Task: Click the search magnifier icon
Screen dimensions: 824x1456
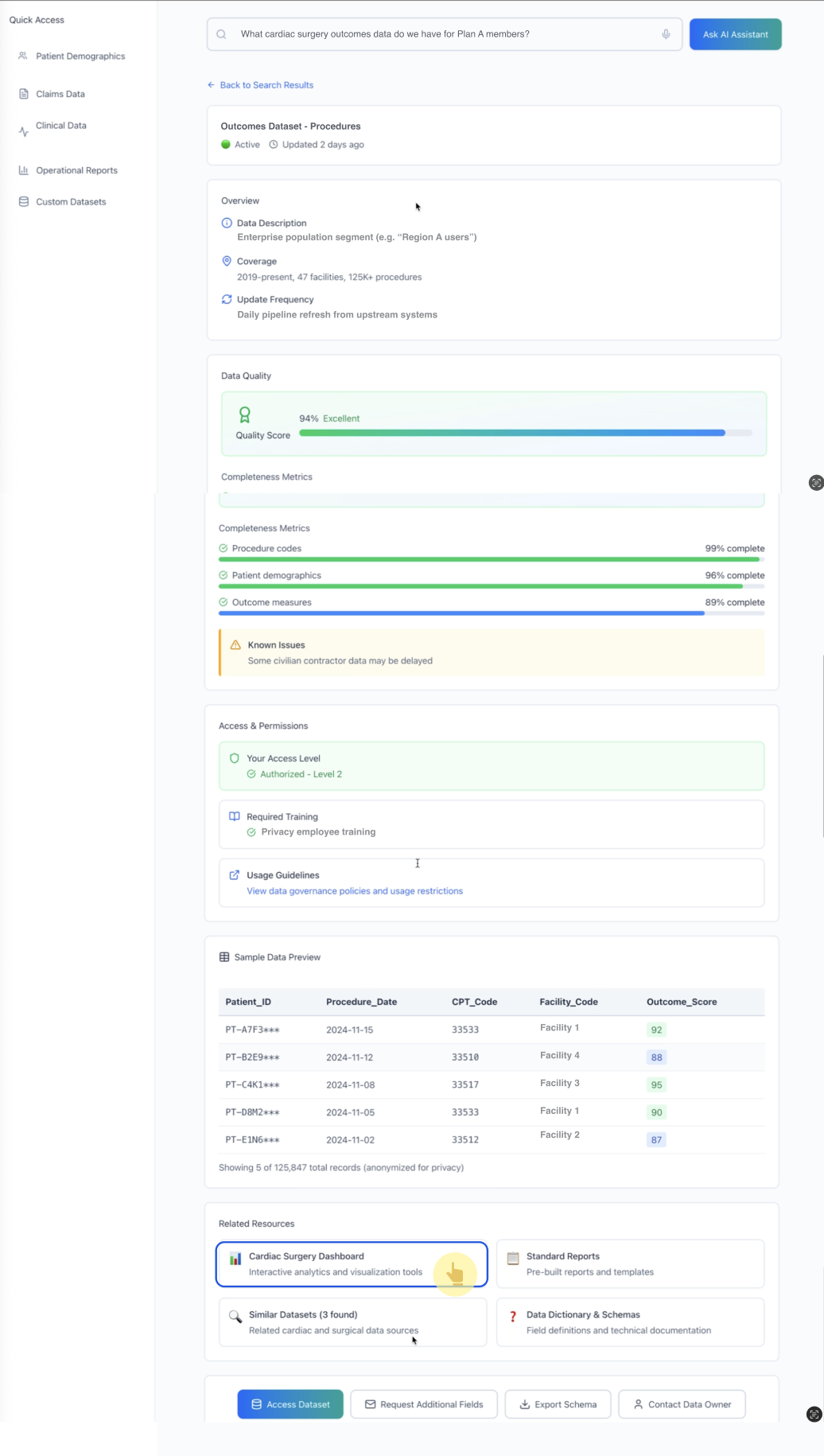Action: click(x=222, y=34)
